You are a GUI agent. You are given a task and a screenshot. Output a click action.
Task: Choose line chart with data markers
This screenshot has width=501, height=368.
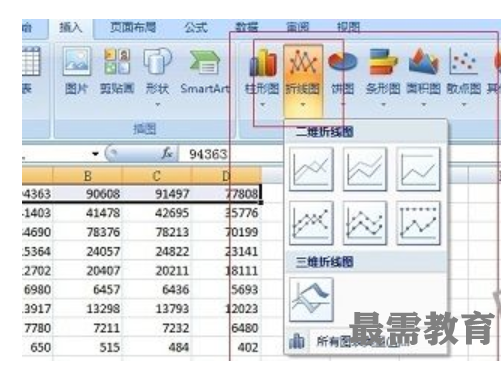[x=311, y=223]
